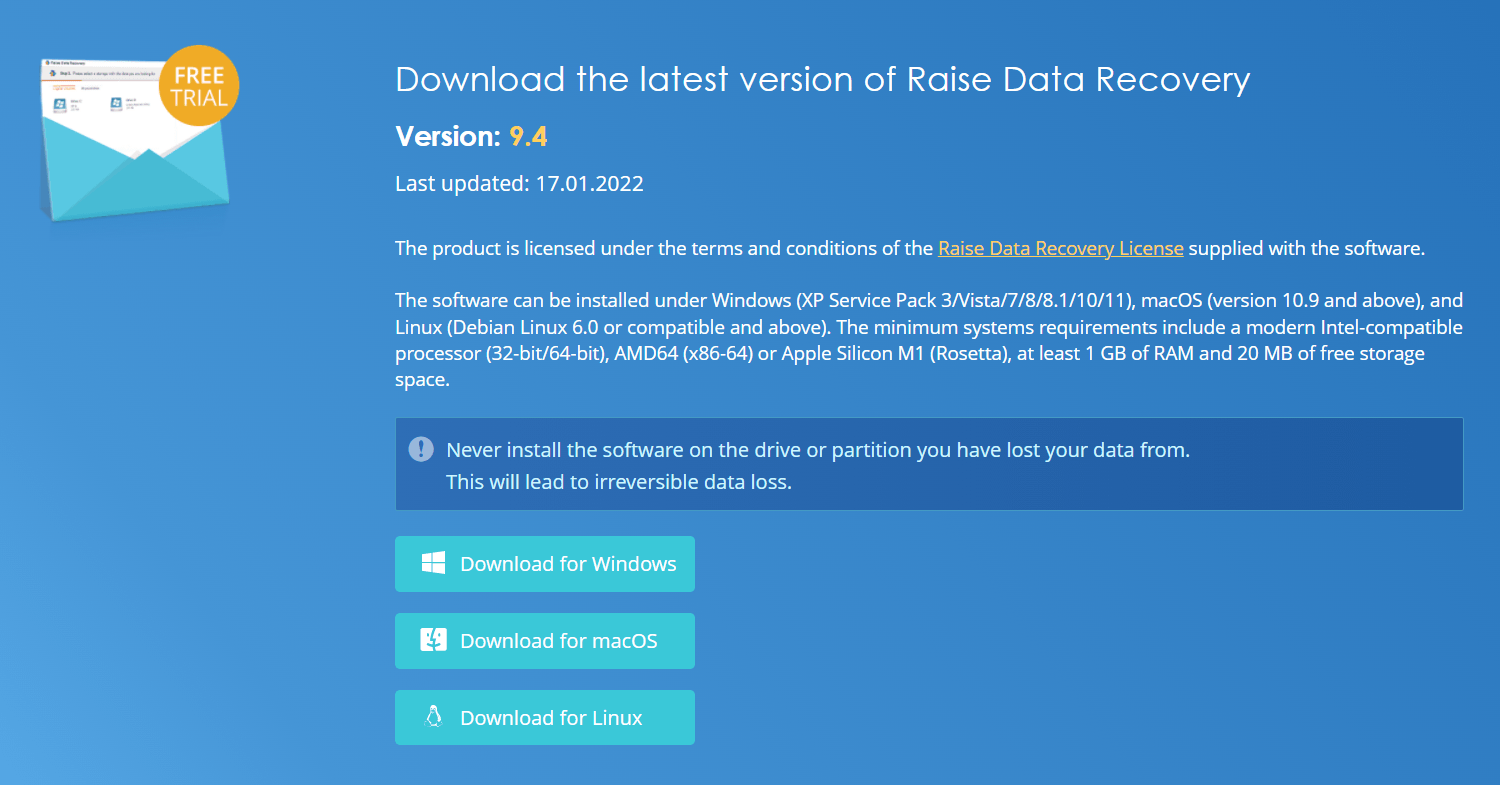Image resolution: width=1500 pixels, height=785 pixels.
Task: Click the Tux penguin icon on the Linux download button
Action: (x=432, y=717)
